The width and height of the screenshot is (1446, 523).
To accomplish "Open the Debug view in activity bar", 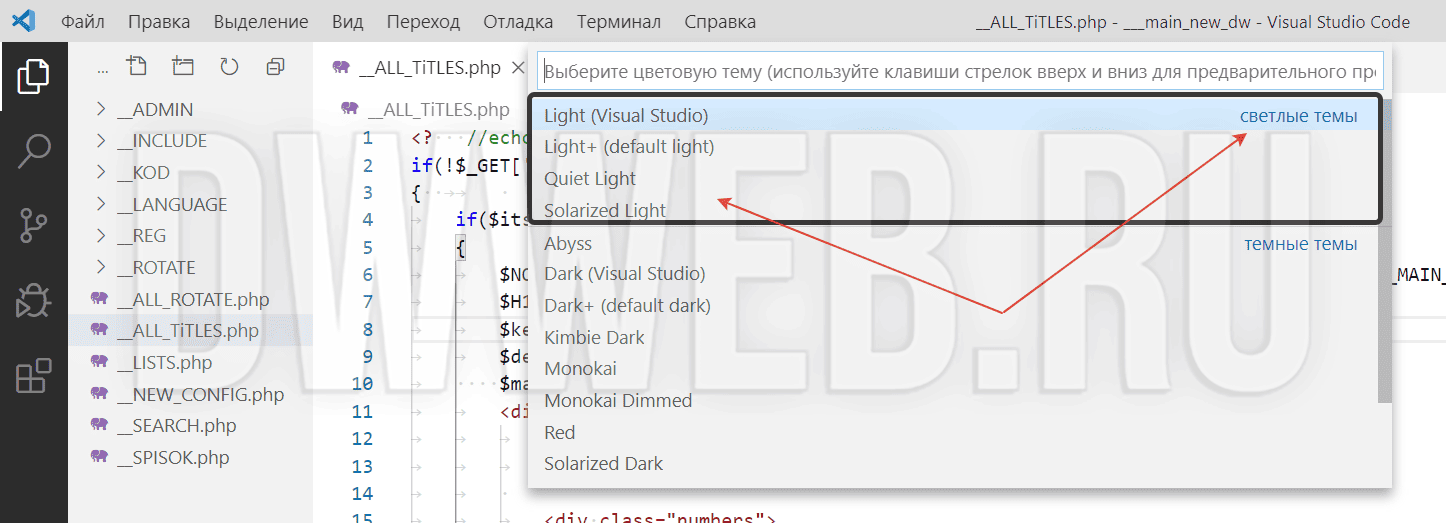I will point(34,301).
